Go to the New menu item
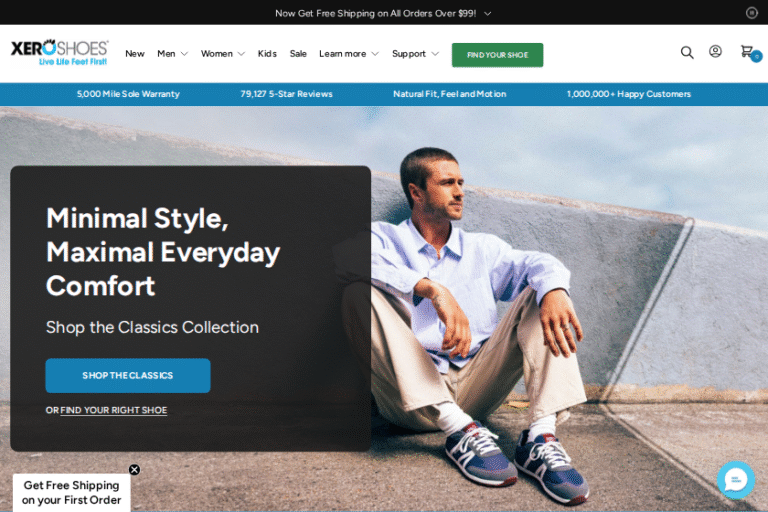Viewport: 768px width, 512px height. (134, 54)
